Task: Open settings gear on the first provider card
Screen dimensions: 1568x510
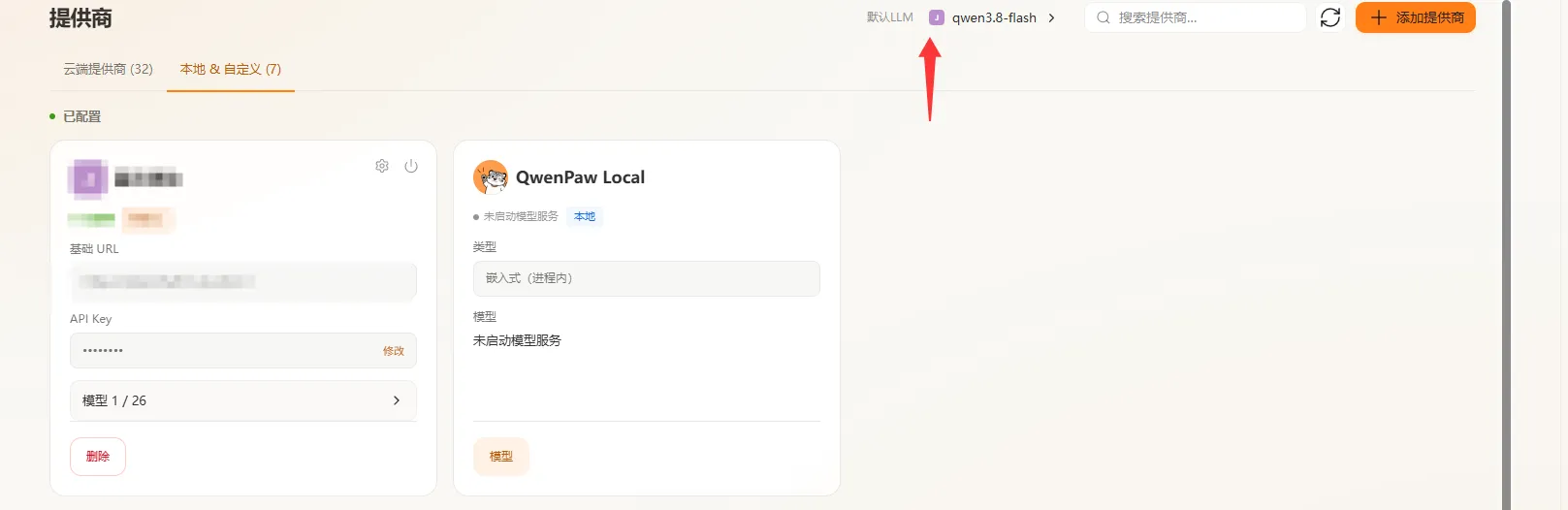Action: (382, 166)
